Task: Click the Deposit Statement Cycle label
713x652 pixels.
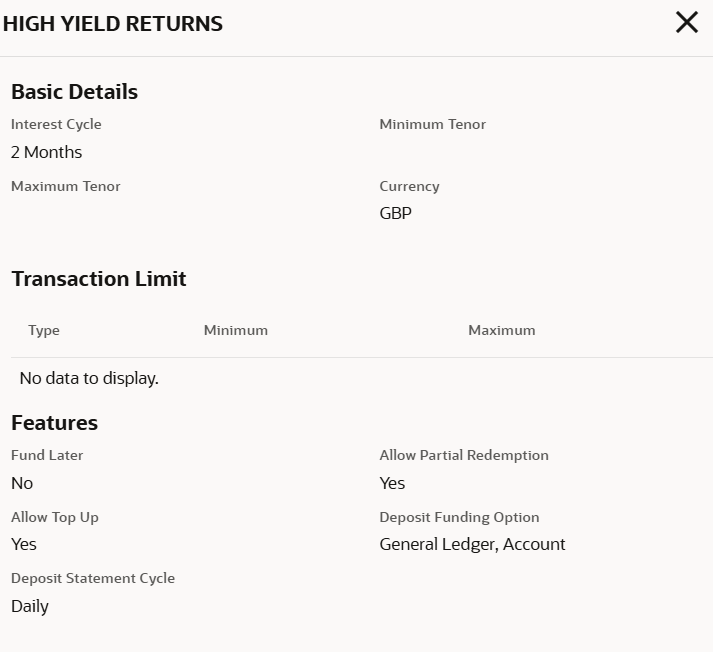Action: pos(93,578)
